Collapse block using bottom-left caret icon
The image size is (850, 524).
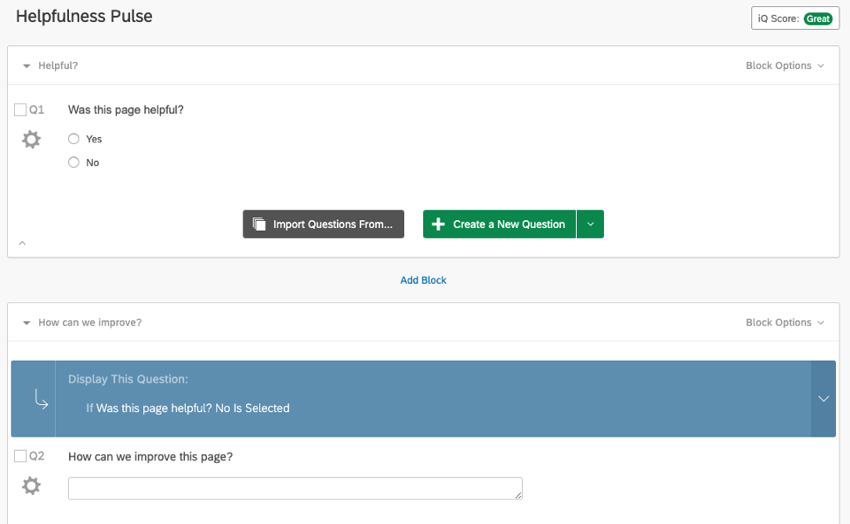pos(22,243)
